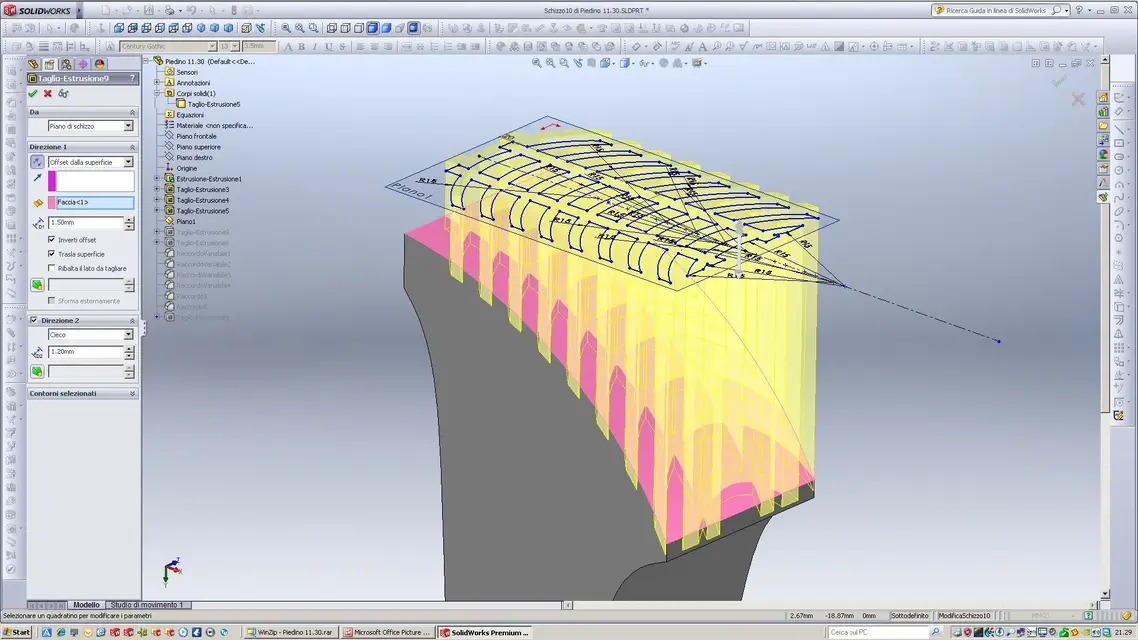This screenshot has height=640, width=1138.
Task: Open the Windows Start button
Action: point(17,633)
